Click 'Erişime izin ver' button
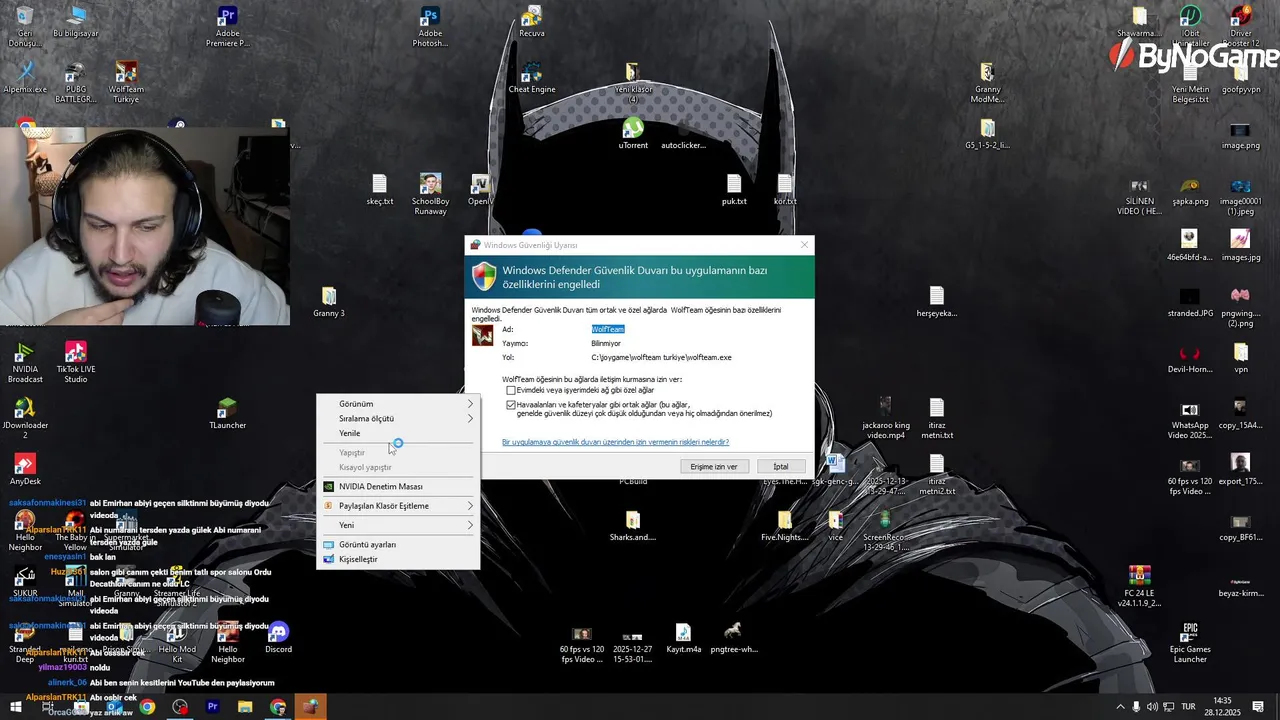This screenshot has height=720, width=1280. coord(714,466)
